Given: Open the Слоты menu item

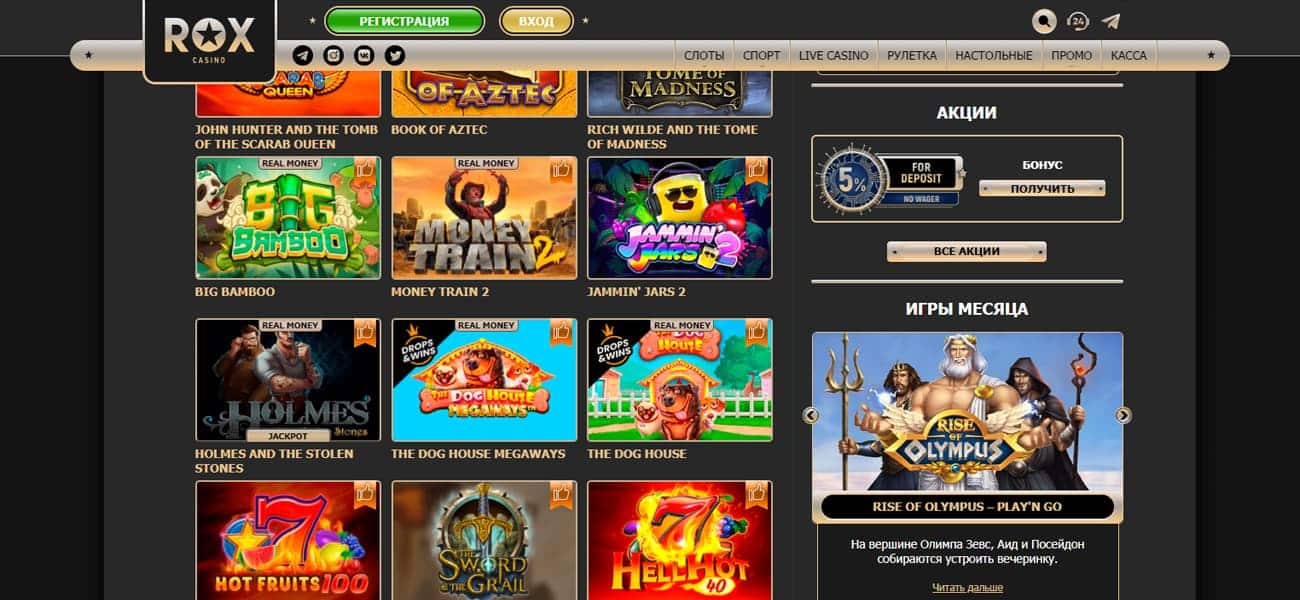Looking at the screenshot, I should [704, 55].
